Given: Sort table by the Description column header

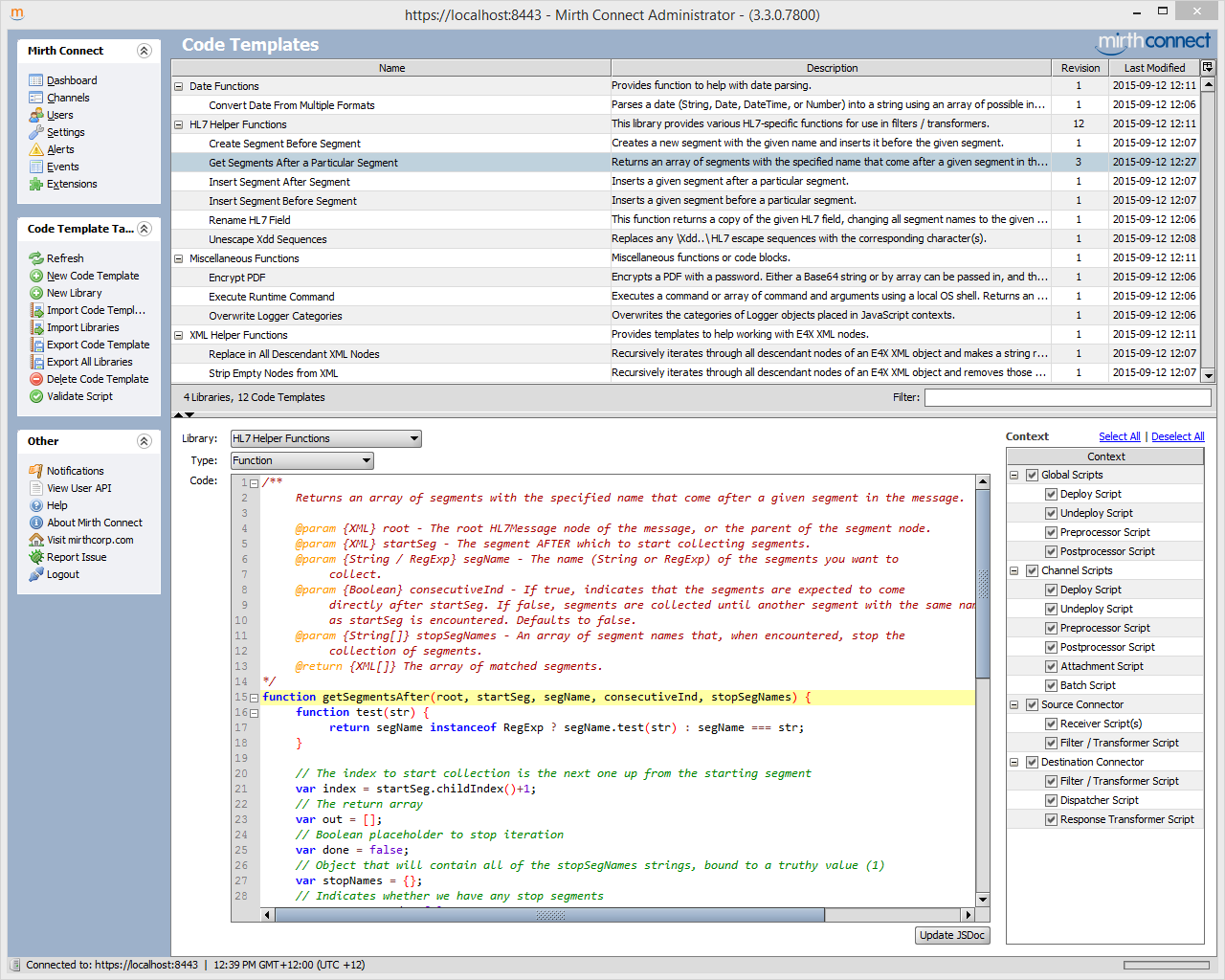Looking at the screenshot, I should coord(832,68).
